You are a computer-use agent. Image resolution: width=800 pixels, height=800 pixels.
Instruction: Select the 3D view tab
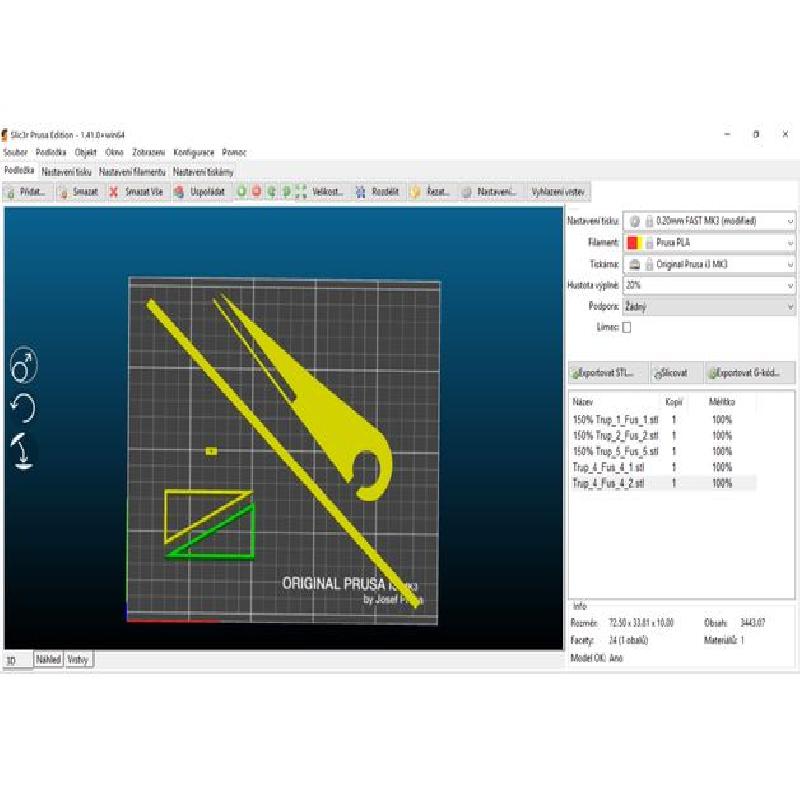(18, 661)
